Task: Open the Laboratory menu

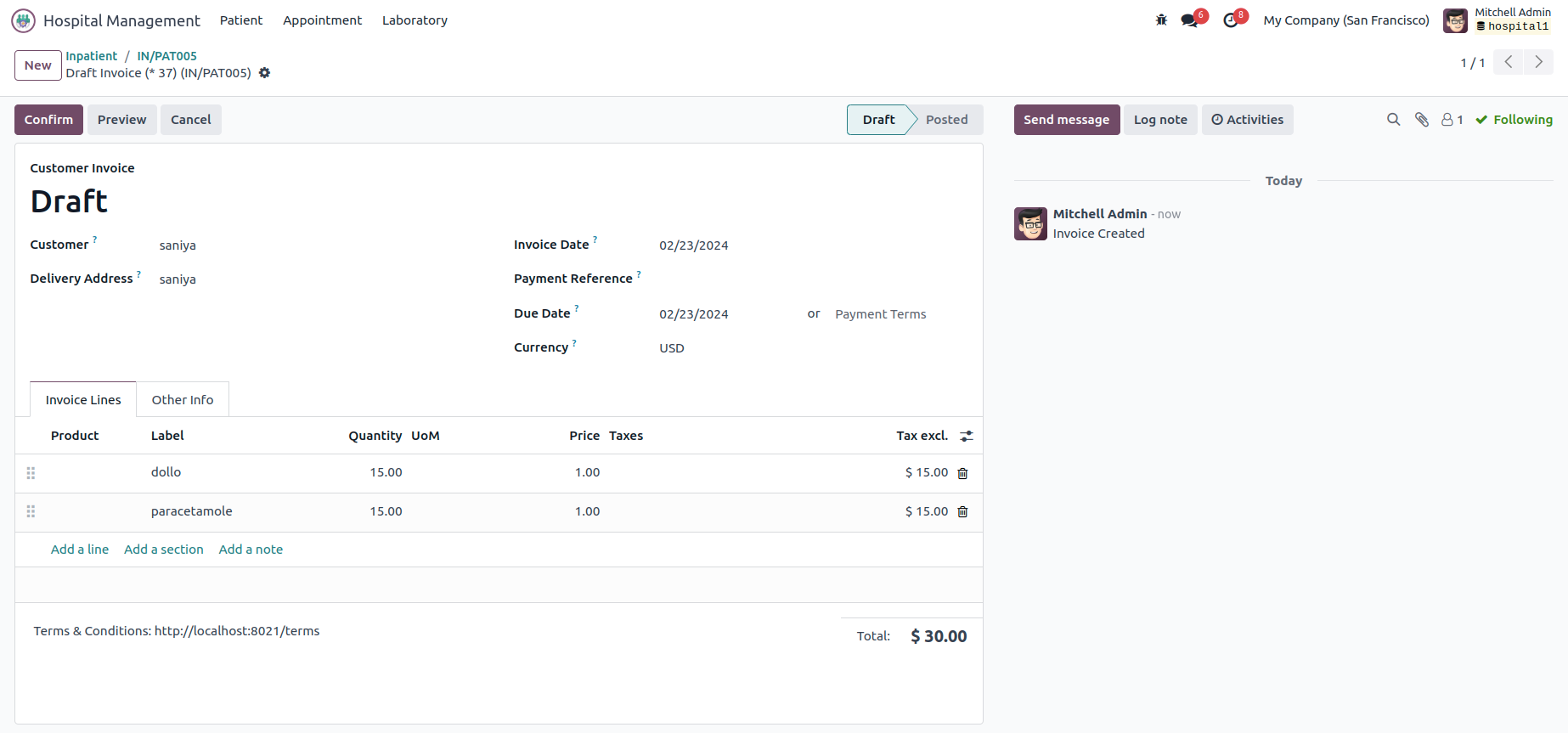Action: coord(415,20)
